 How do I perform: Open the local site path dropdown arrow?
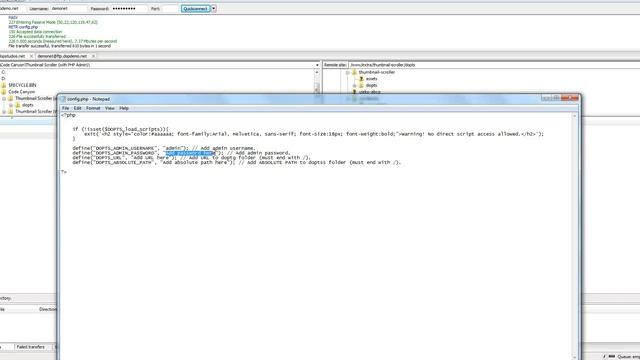point(317,65)
